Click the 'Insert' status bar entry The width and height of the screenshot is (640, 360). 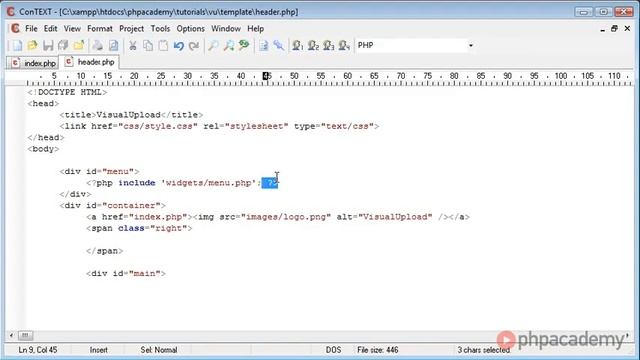(x=98, y=350)
